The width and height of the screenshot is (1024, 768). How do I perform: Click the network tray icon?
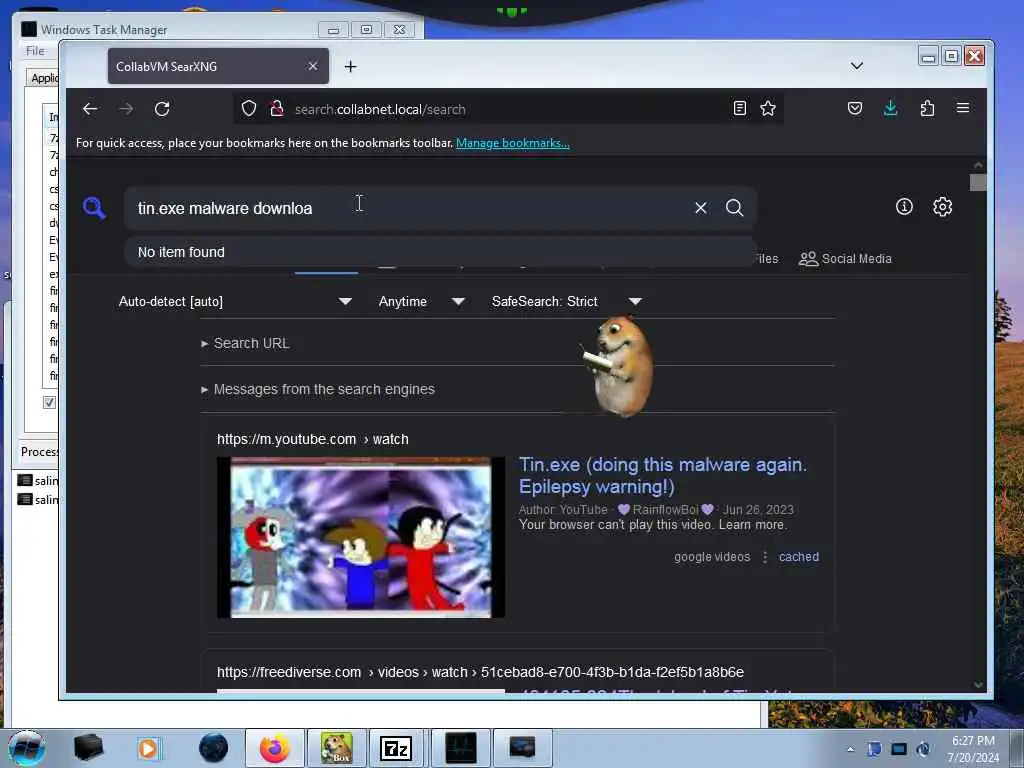(x=899, y=749)
